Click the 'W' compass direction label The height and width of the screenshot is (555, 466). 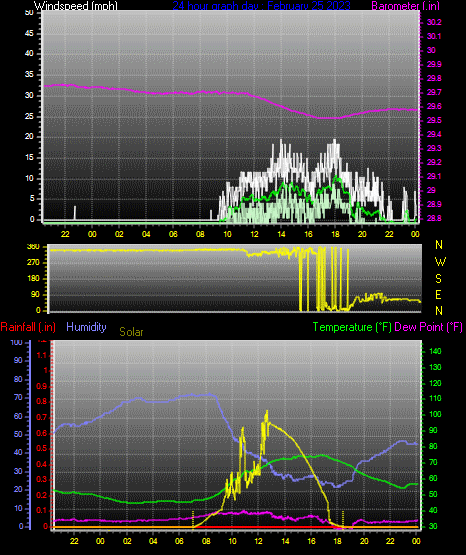pos(440,262)
